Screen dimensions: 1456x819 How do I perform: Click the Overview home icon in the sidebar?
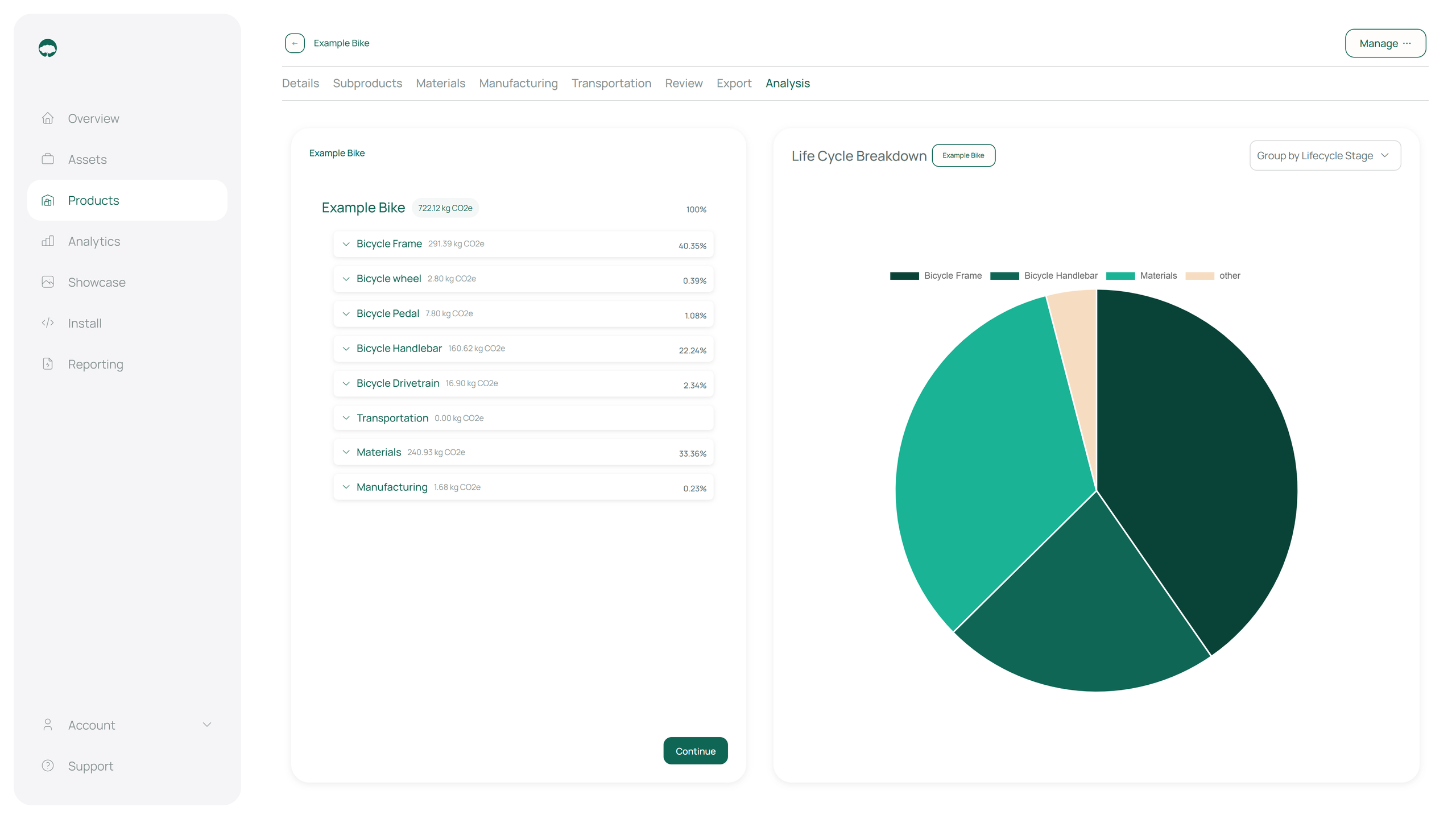[48, 118]
